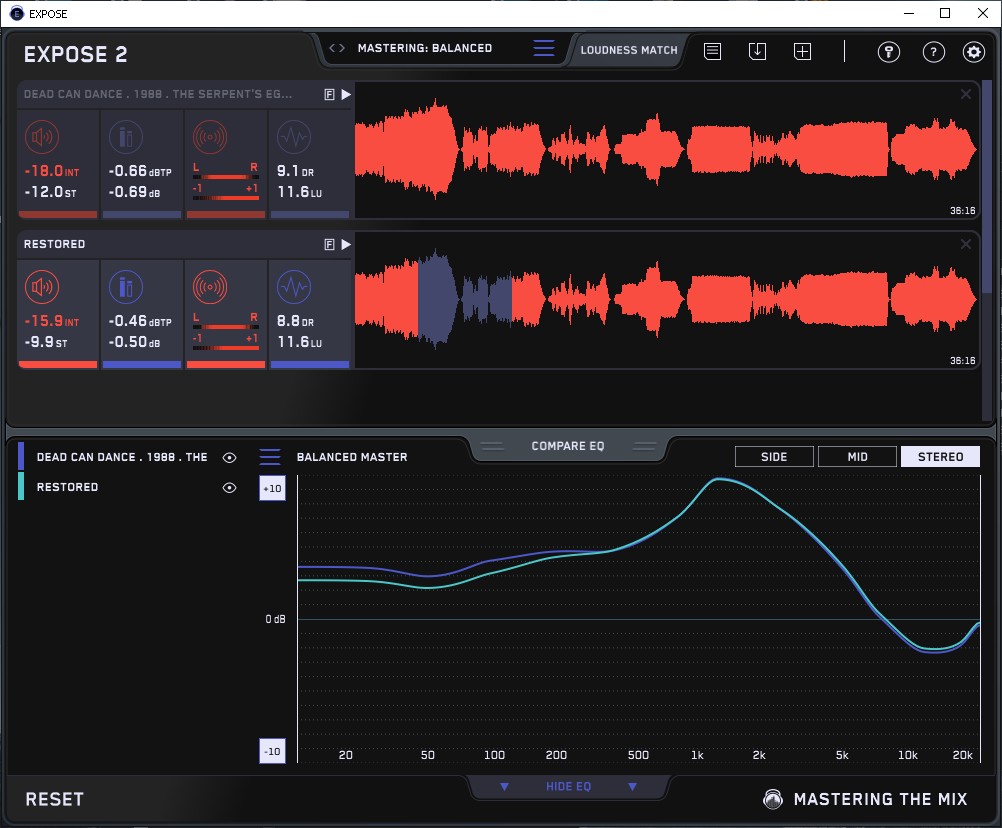Click the add track plus icon
This screenshot has height=828, width=1002.
point(803,51)
